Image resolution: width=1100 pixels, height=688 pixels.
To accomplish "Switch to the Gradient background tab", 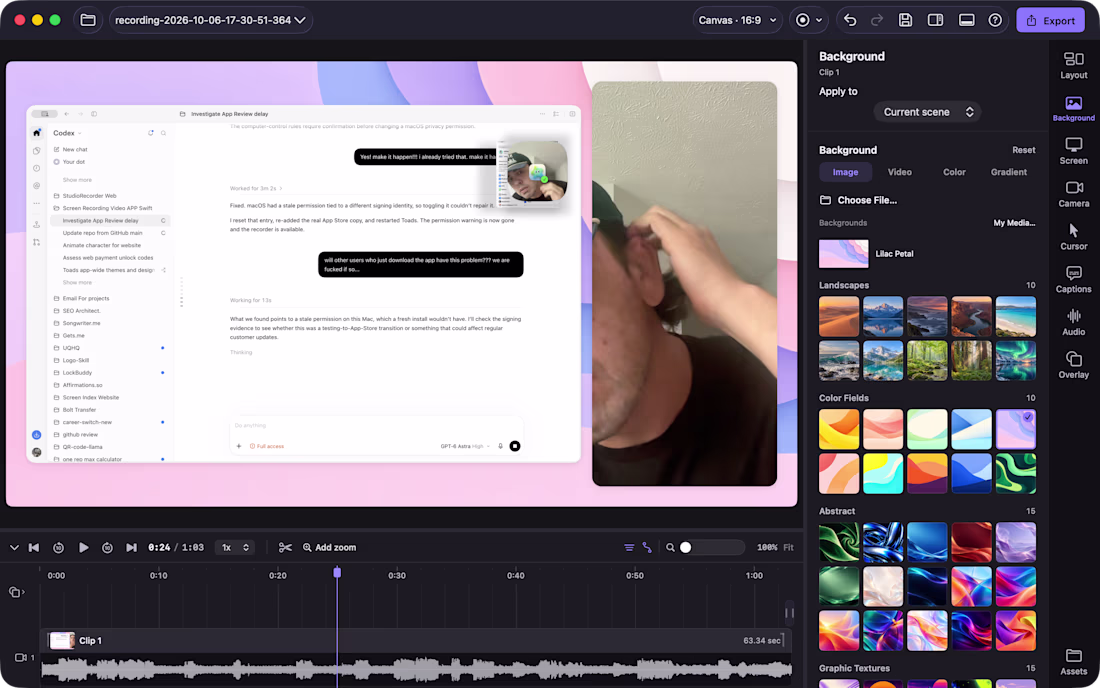I will (1009, 172).
